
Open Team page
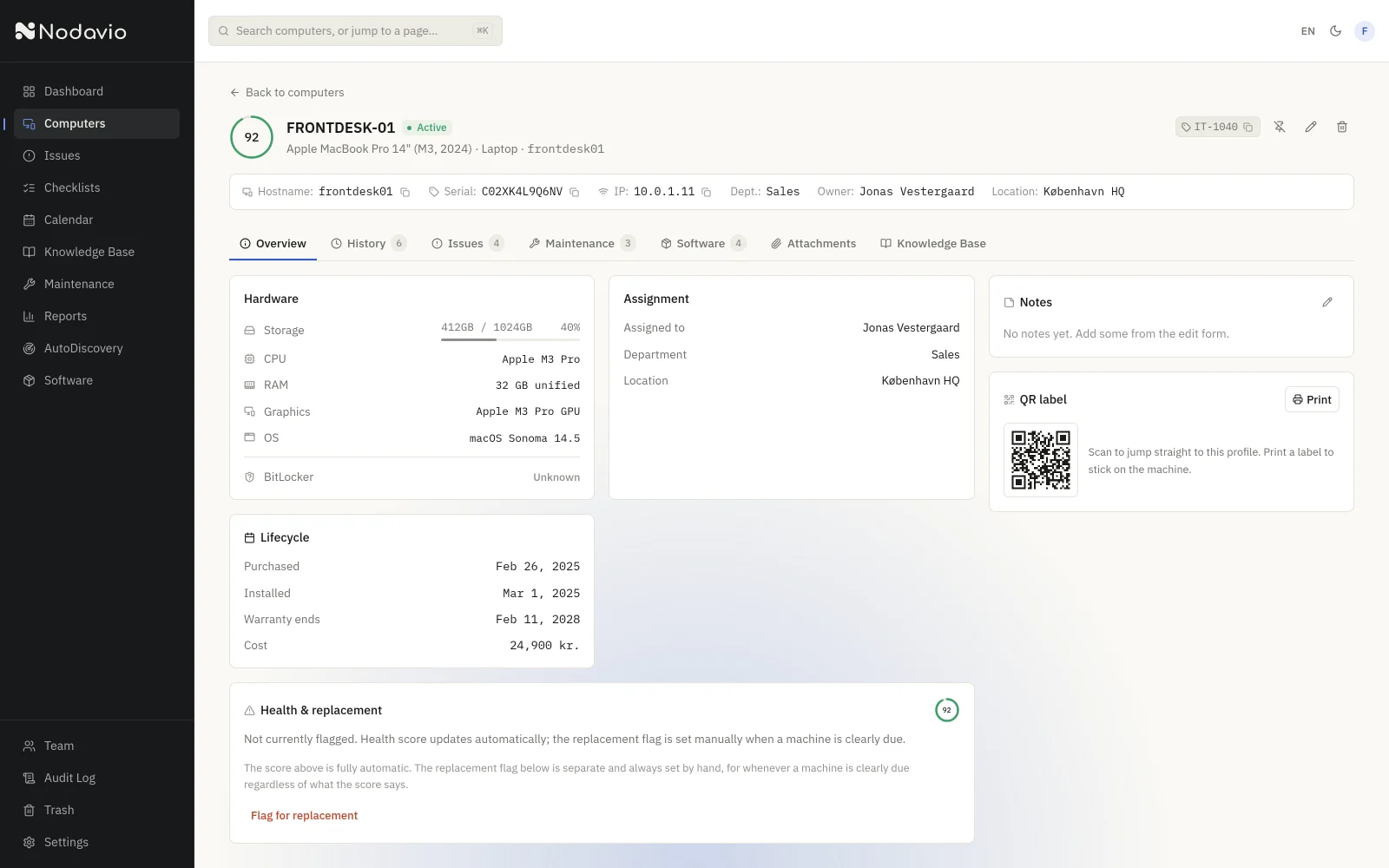(96, 746)
